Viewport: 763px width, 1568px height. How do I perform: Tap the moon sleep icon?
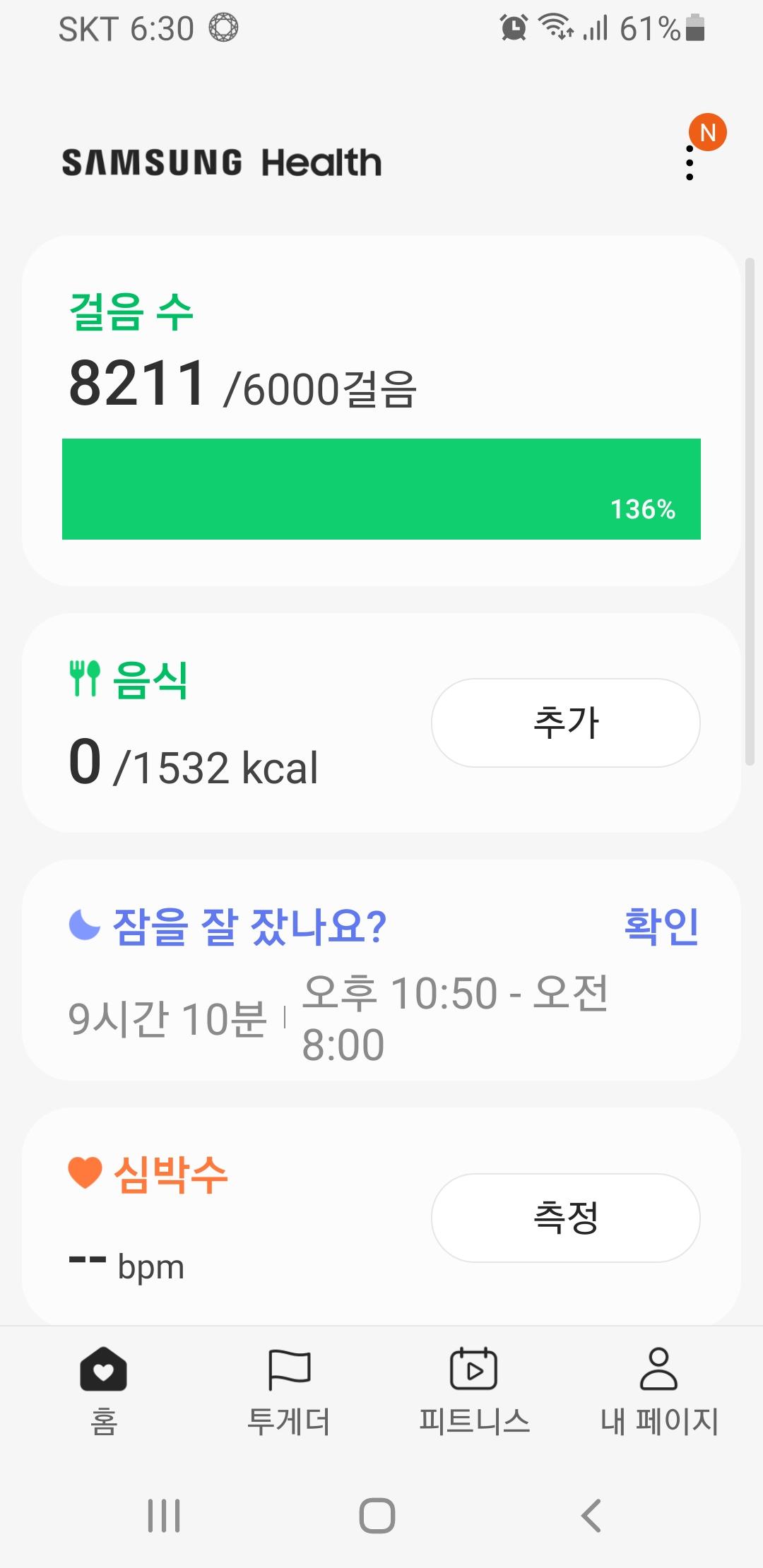[x=84, y=925]
